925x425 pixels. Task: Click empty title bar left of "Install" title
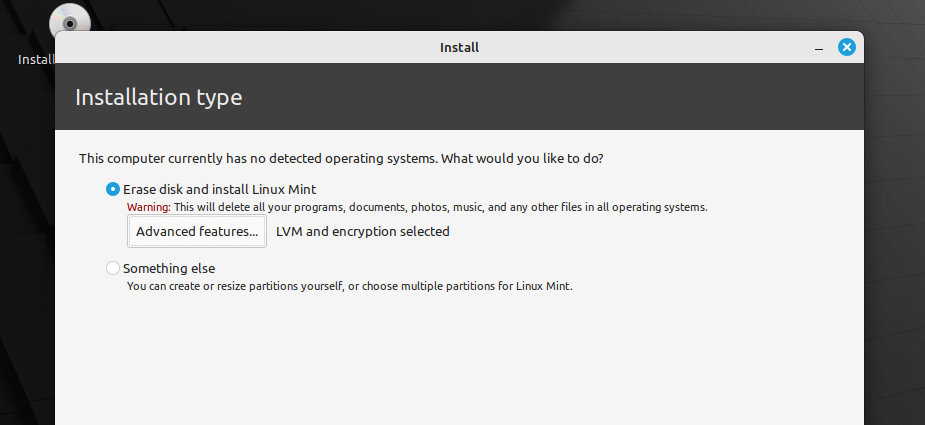[x=236, y=47]
